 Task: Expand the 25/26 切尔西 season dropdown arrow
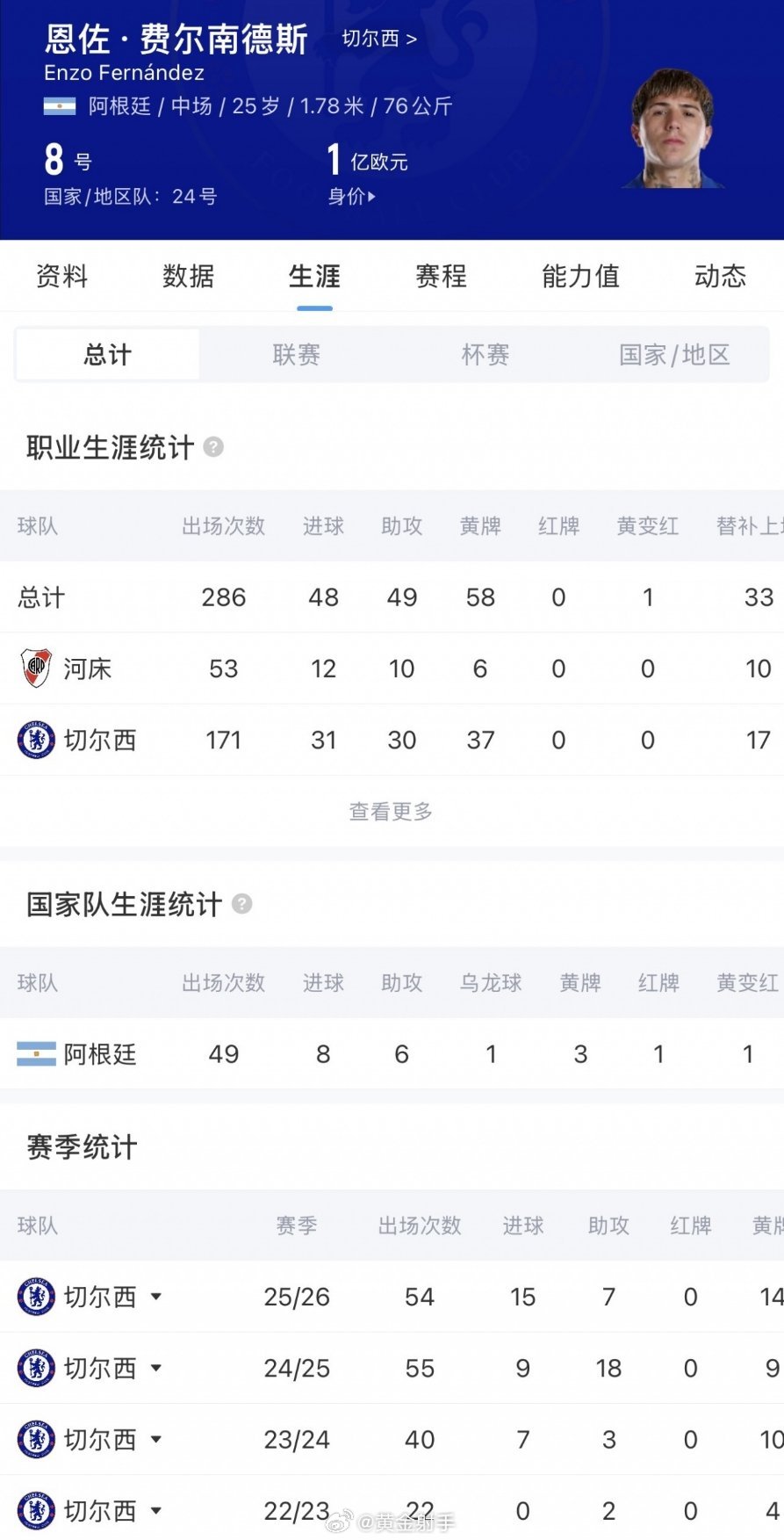click(x=156, y=1297)
